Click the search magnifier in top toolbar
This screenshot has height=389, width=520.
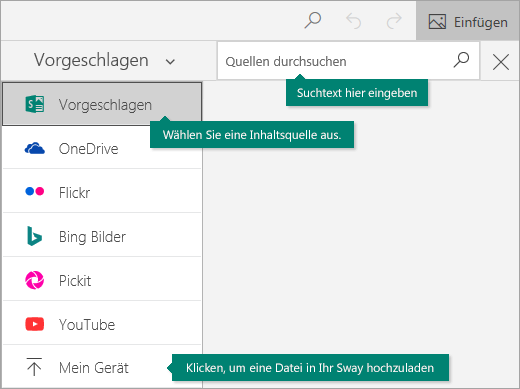[313, 21]
